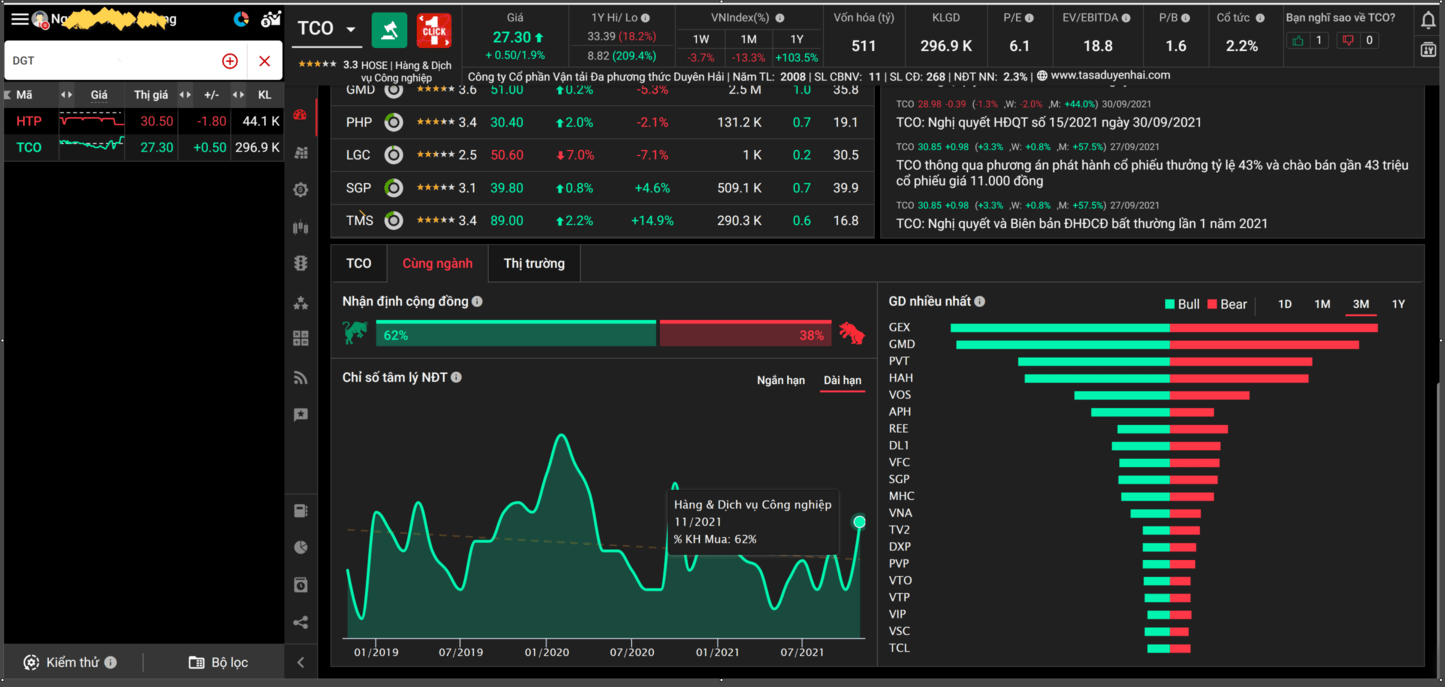Open the pie chart sidebar icon
Viewport: 1445px width, 687px height.
(300, 547)
